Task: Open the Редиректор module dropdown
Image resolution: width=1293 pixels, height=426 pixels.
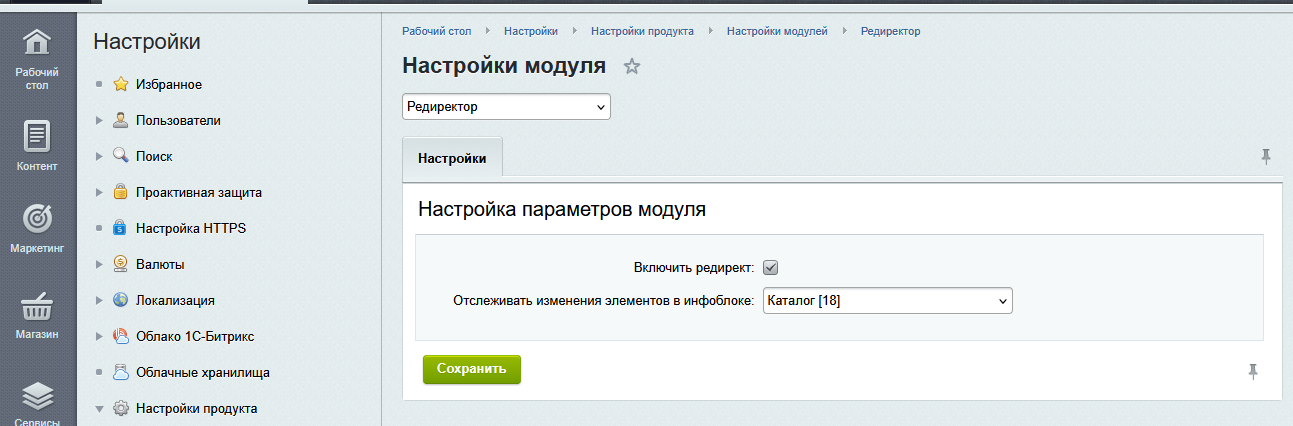Action: (x=506, y=106)
